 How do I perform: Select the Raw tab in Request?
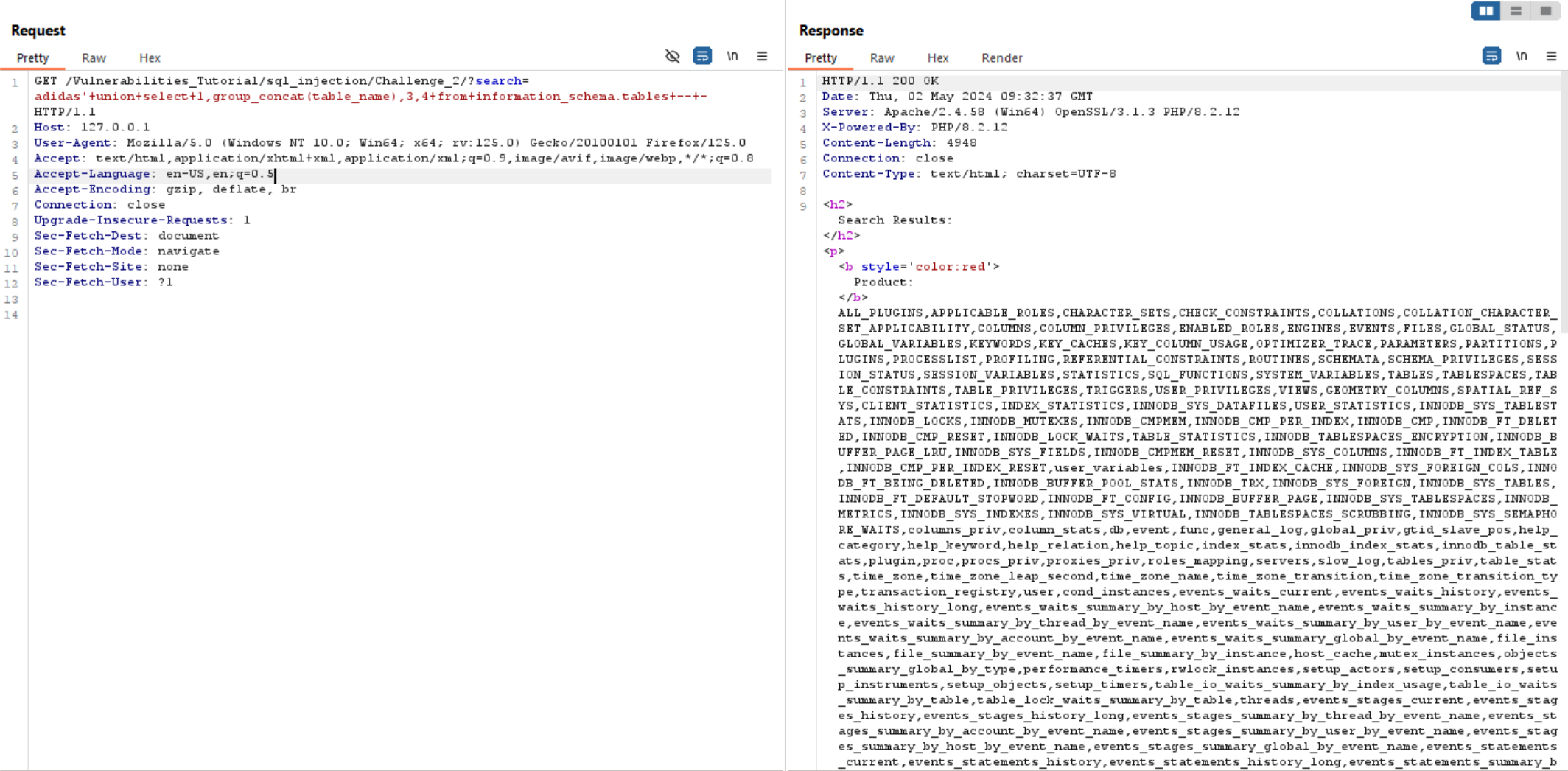[94, 58]
